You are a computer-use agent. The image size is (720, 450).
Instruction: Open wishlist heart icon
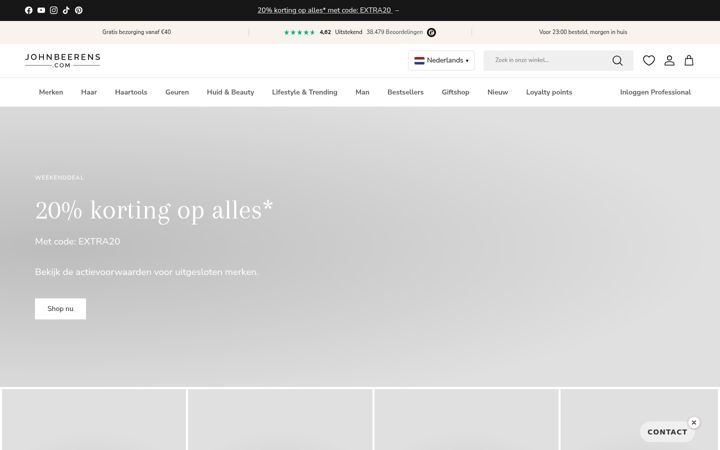click(648, 61)
